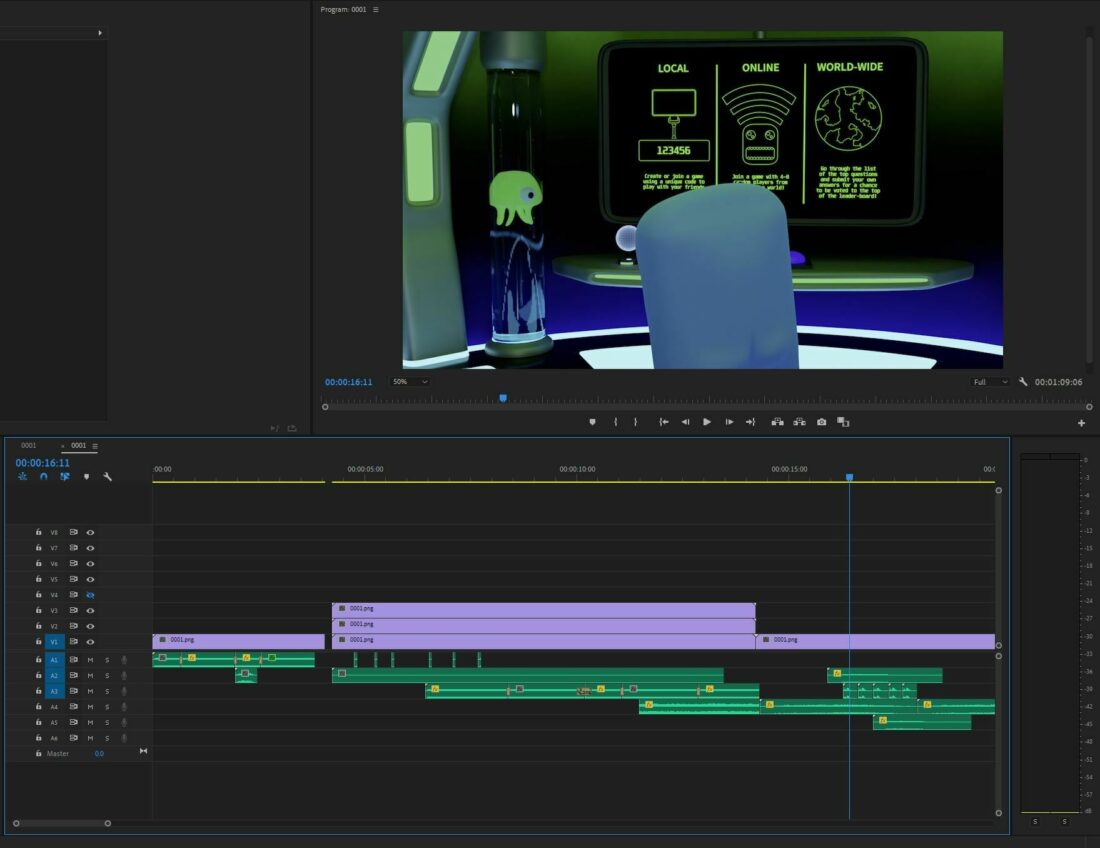Select 0001.png clip on track V2
The width and height of the screenshot is (1100, 848).
pyautogui.click(x=544, y=624)
